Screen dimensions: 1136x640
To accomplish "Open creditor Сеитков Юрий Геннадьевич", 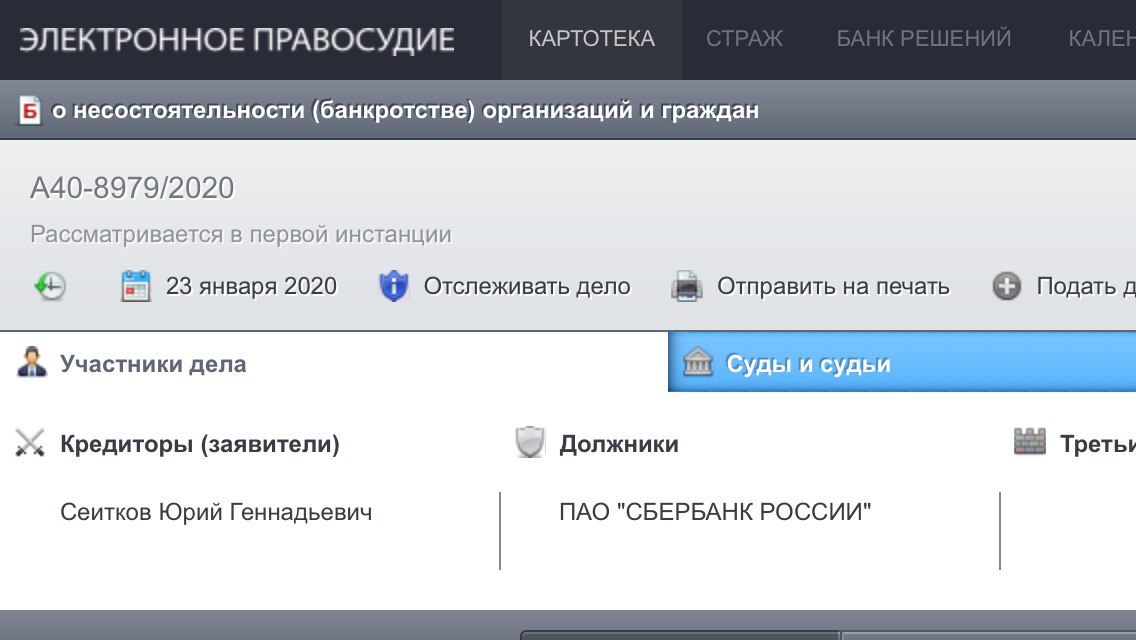I will pos(216,513).
